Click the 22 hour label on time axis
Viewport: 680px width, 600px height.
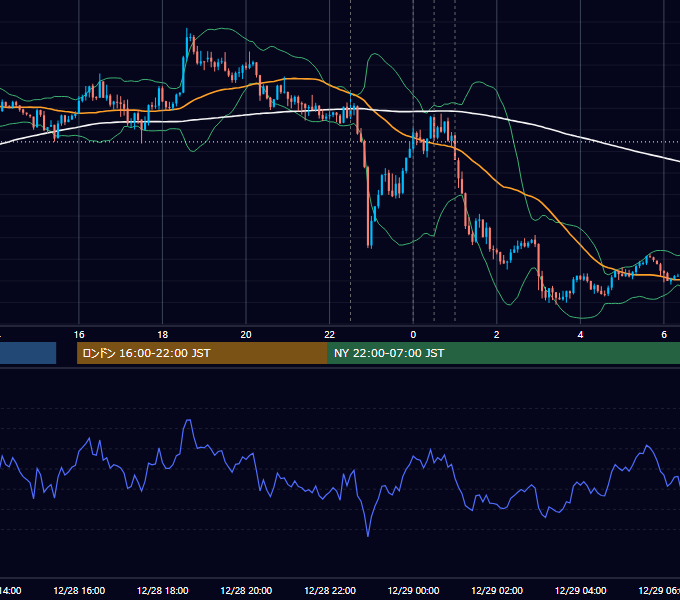(330, 335)
